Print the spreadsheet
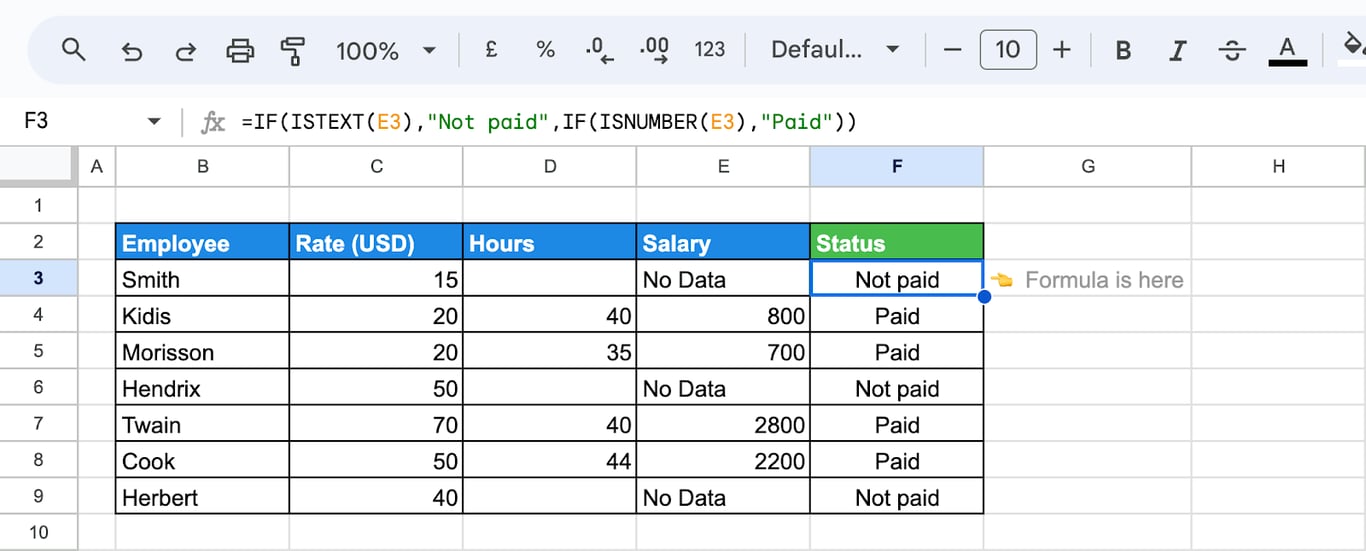The width and height of the screenshot is (1366, 551). 240,50
